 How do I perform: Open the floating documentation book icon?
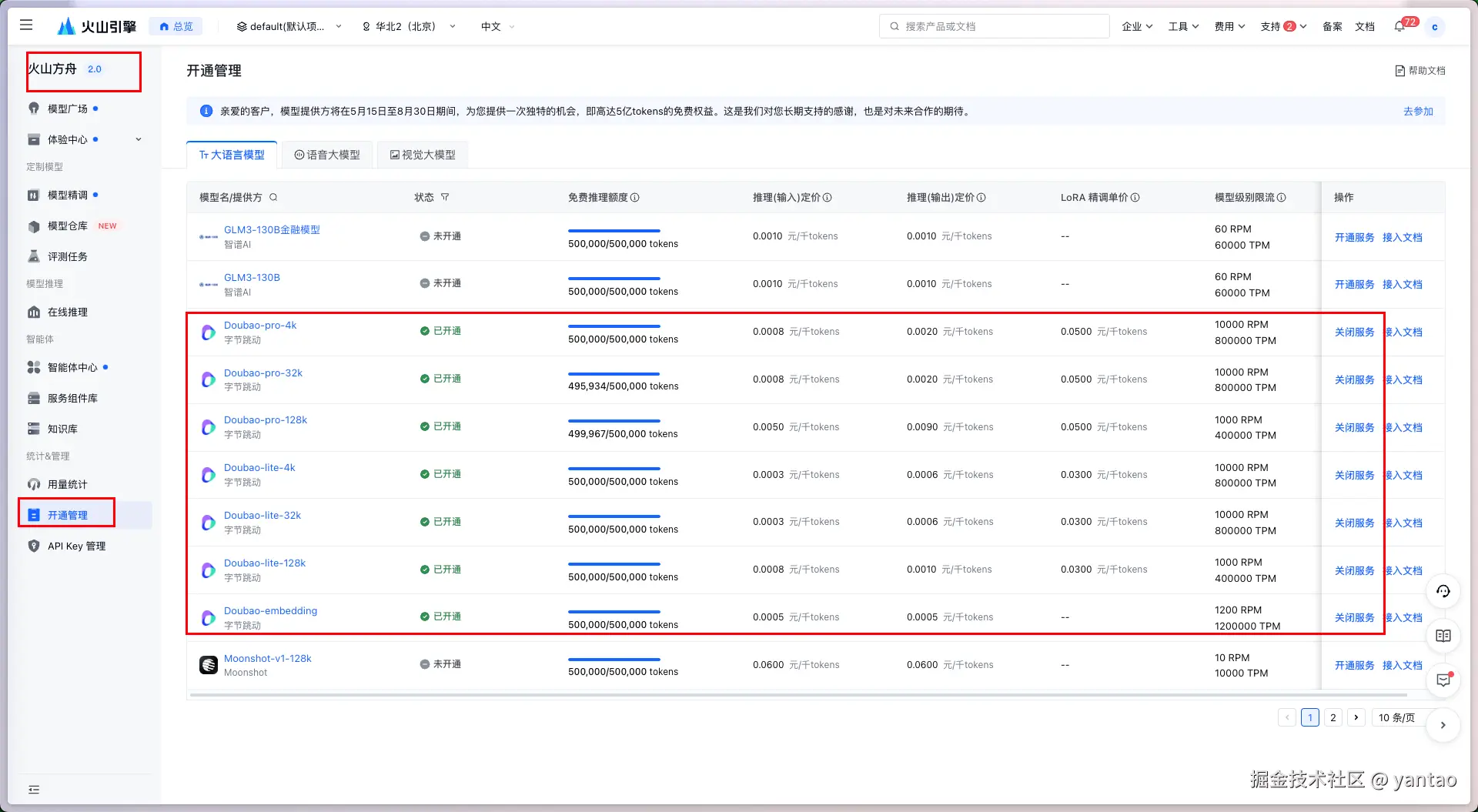click(1443, 636)
